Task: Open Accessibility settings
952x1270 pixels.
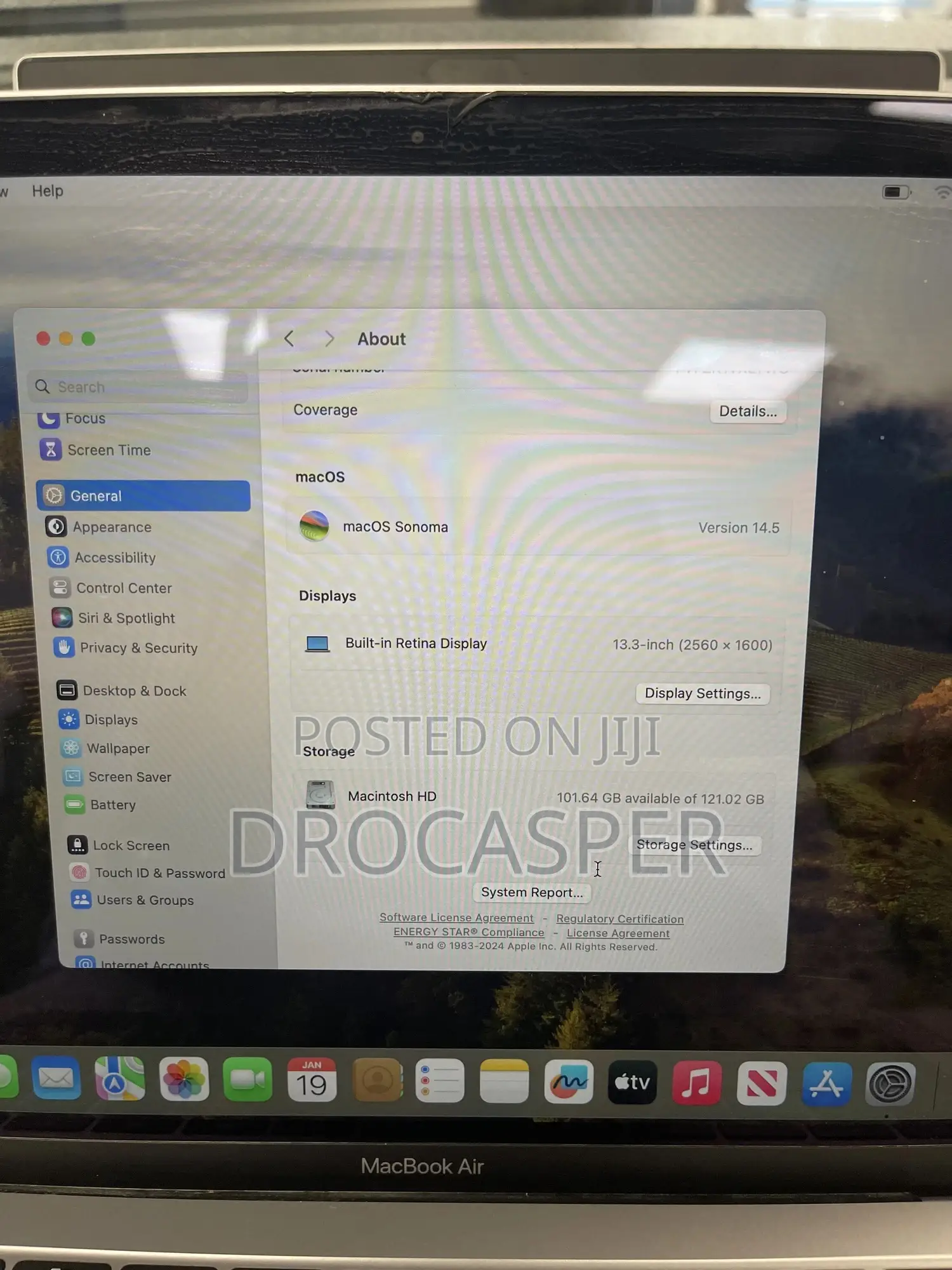Action: [x=102, y=558]
